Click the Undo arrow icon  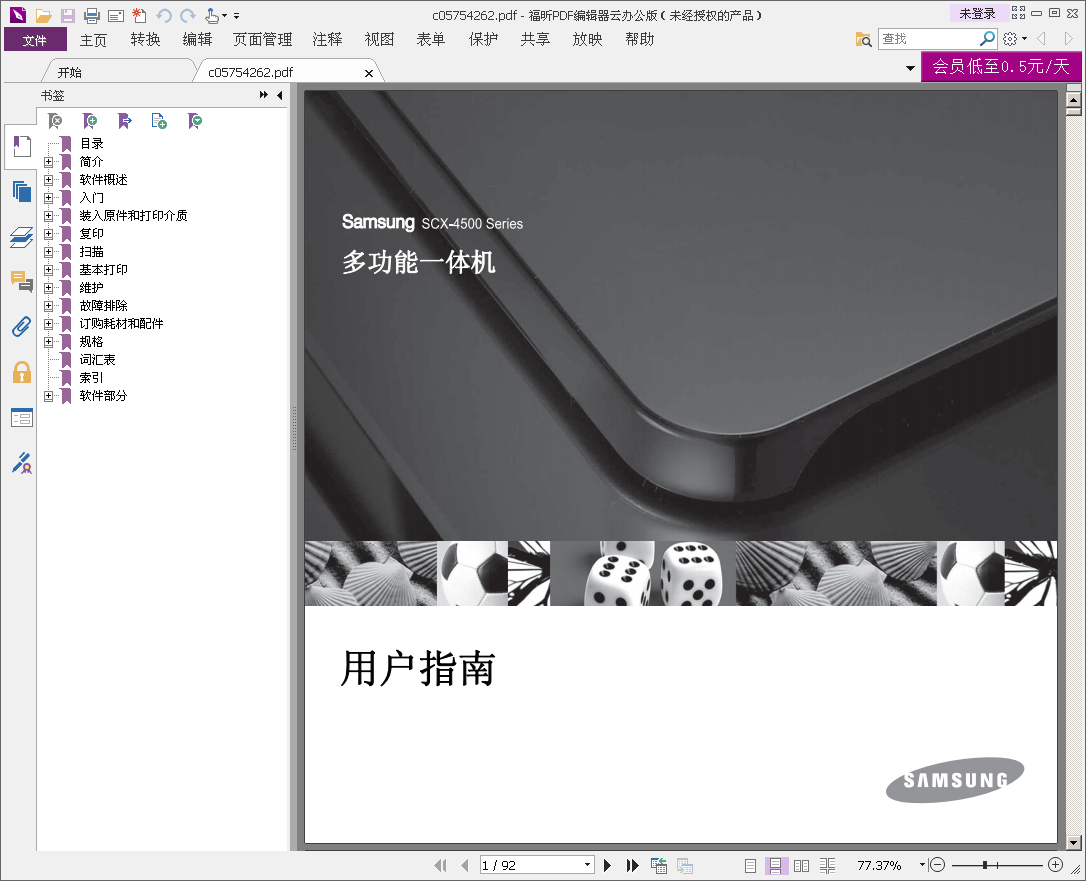[x=164, y=15]
